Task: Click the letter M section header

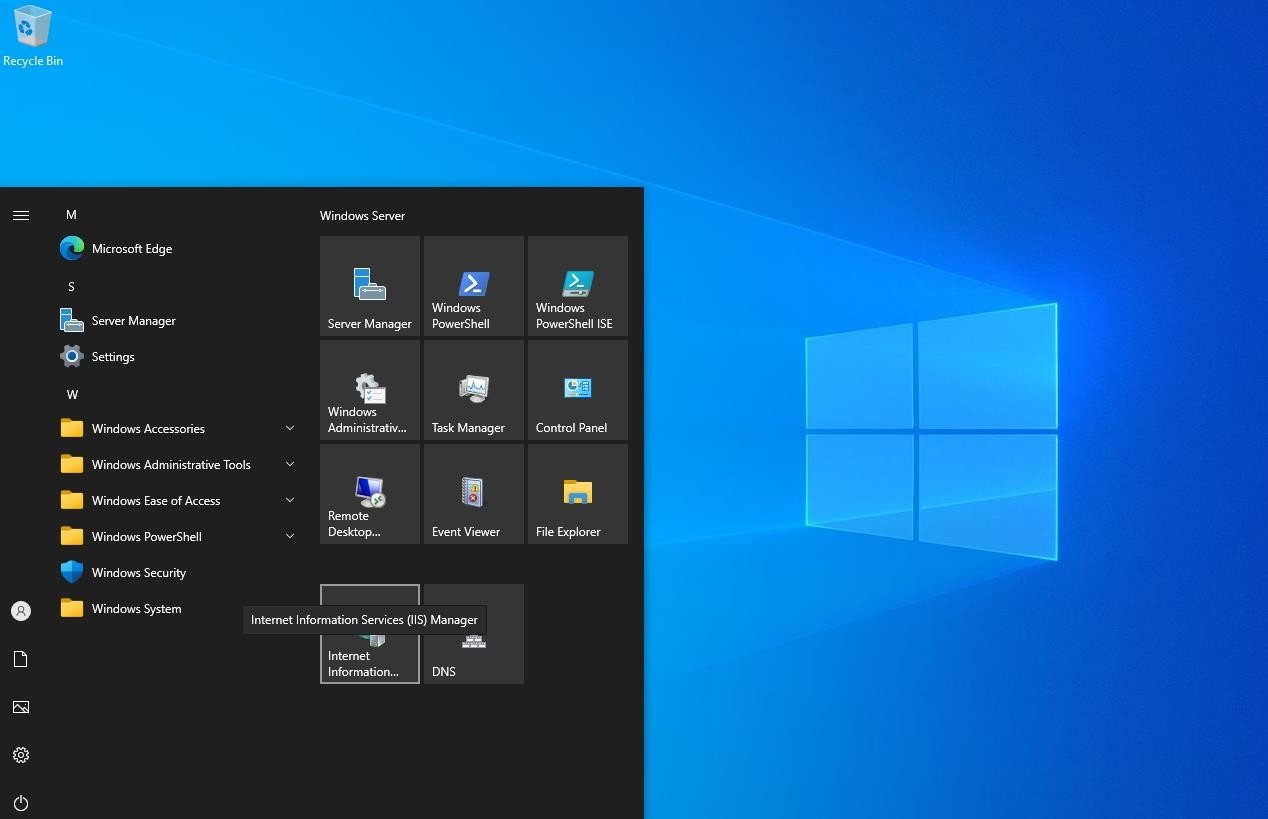Action: [x=71, y=215]
